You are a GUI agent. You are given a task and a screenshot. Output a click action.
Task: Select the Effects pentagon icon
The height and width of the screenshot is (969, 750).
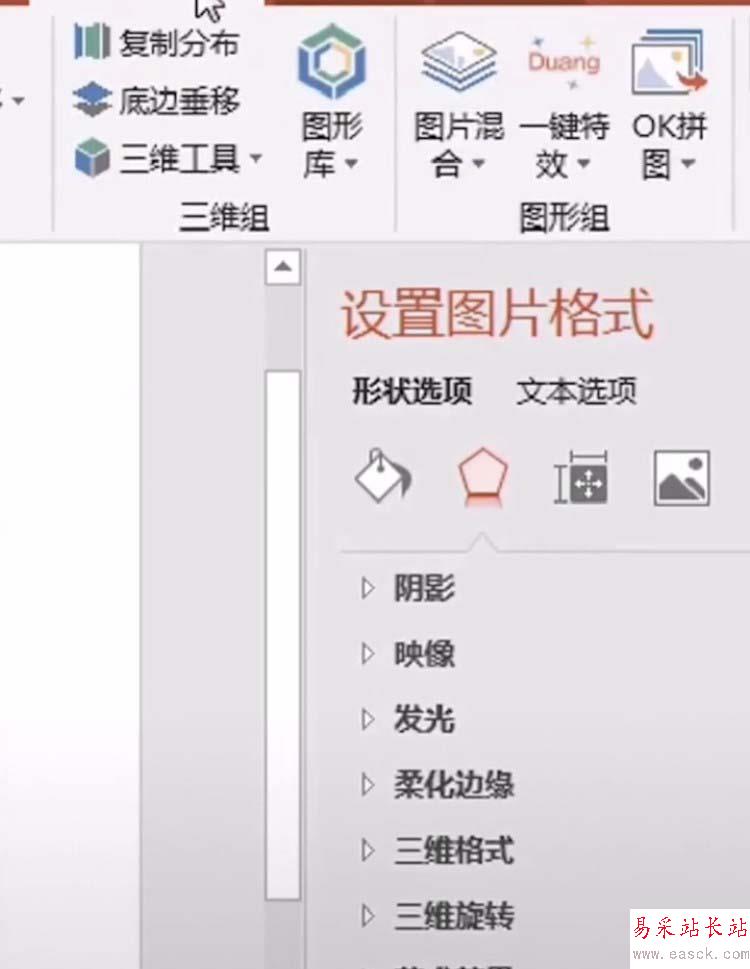point(483,476)
